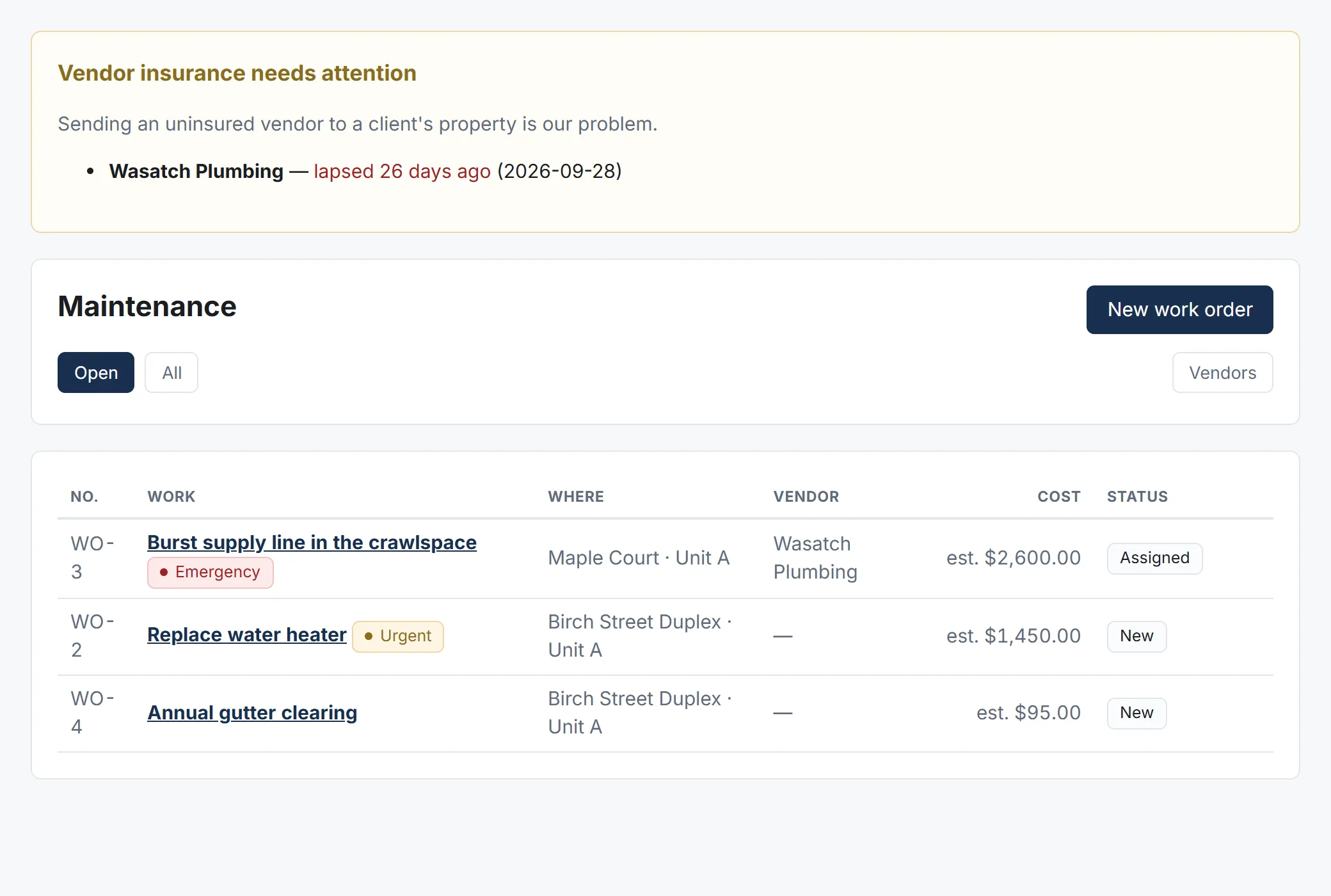The width and height of the screenshot is (1331, 896).
Task: Click the est. $2,600.00 cost
Action: pyautogui.click(x=1014, y=557)
